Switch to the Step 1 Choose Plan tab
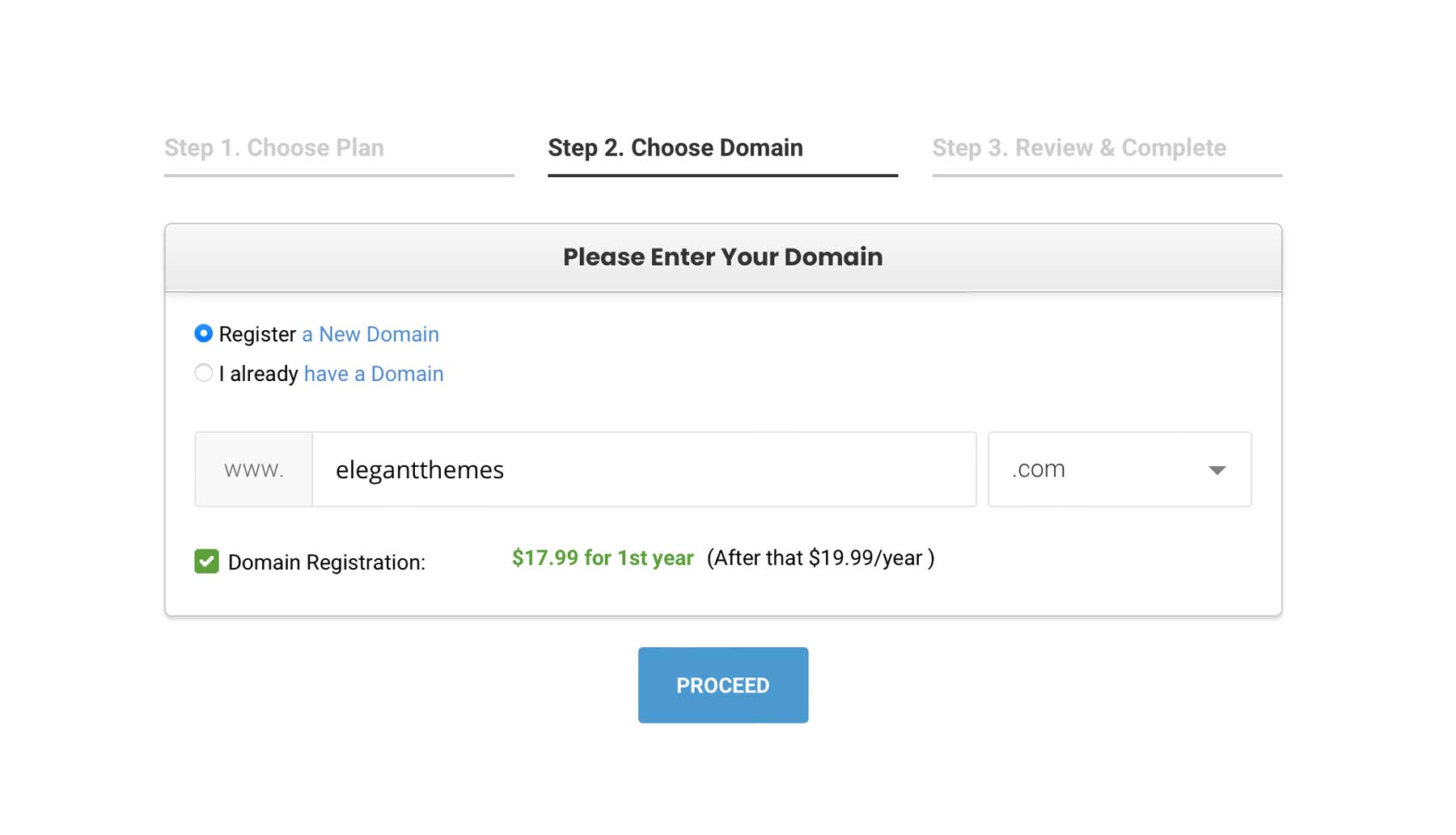Screen dimensions: 1456x835 coord(273,148)
